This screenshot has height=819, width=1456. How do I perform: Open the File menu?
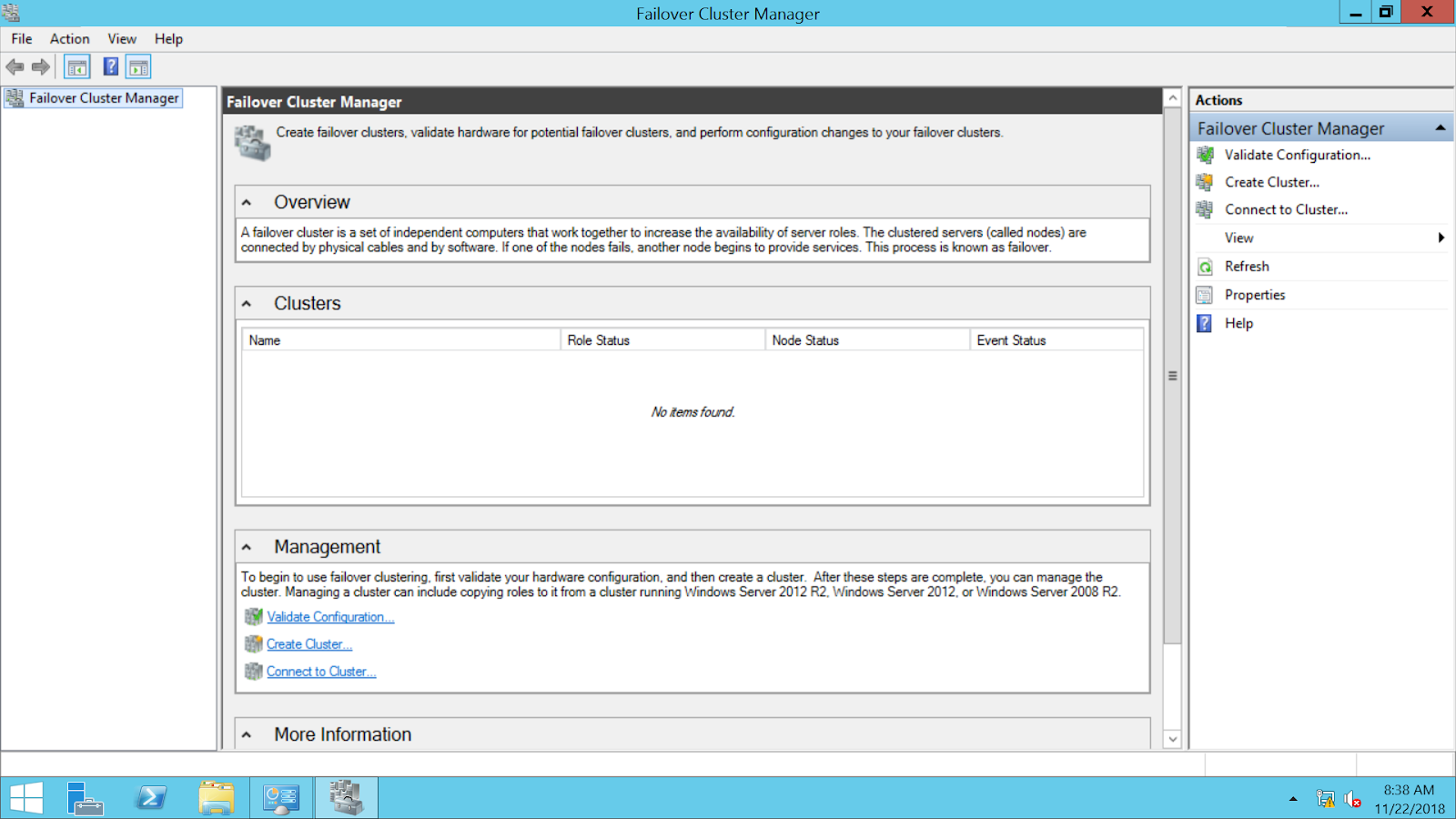point(22,39)
